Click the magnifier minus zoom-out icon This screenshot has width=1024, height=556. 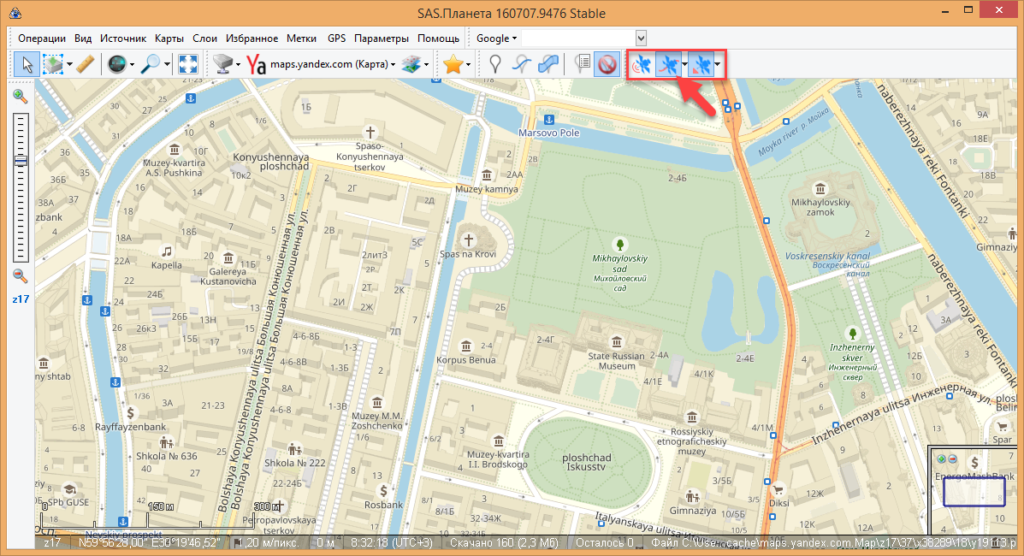pos(20,276)
